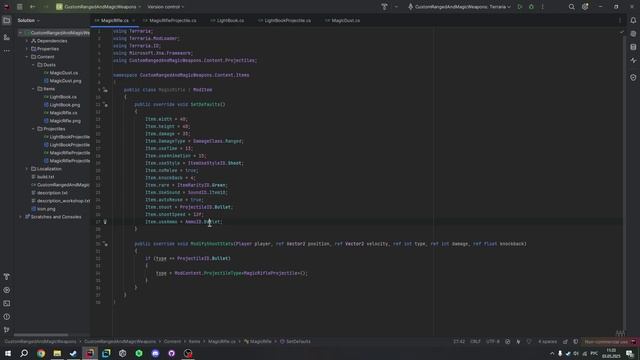
Task: Expand Scratches and Consoles
Action: tap(20, 217)
